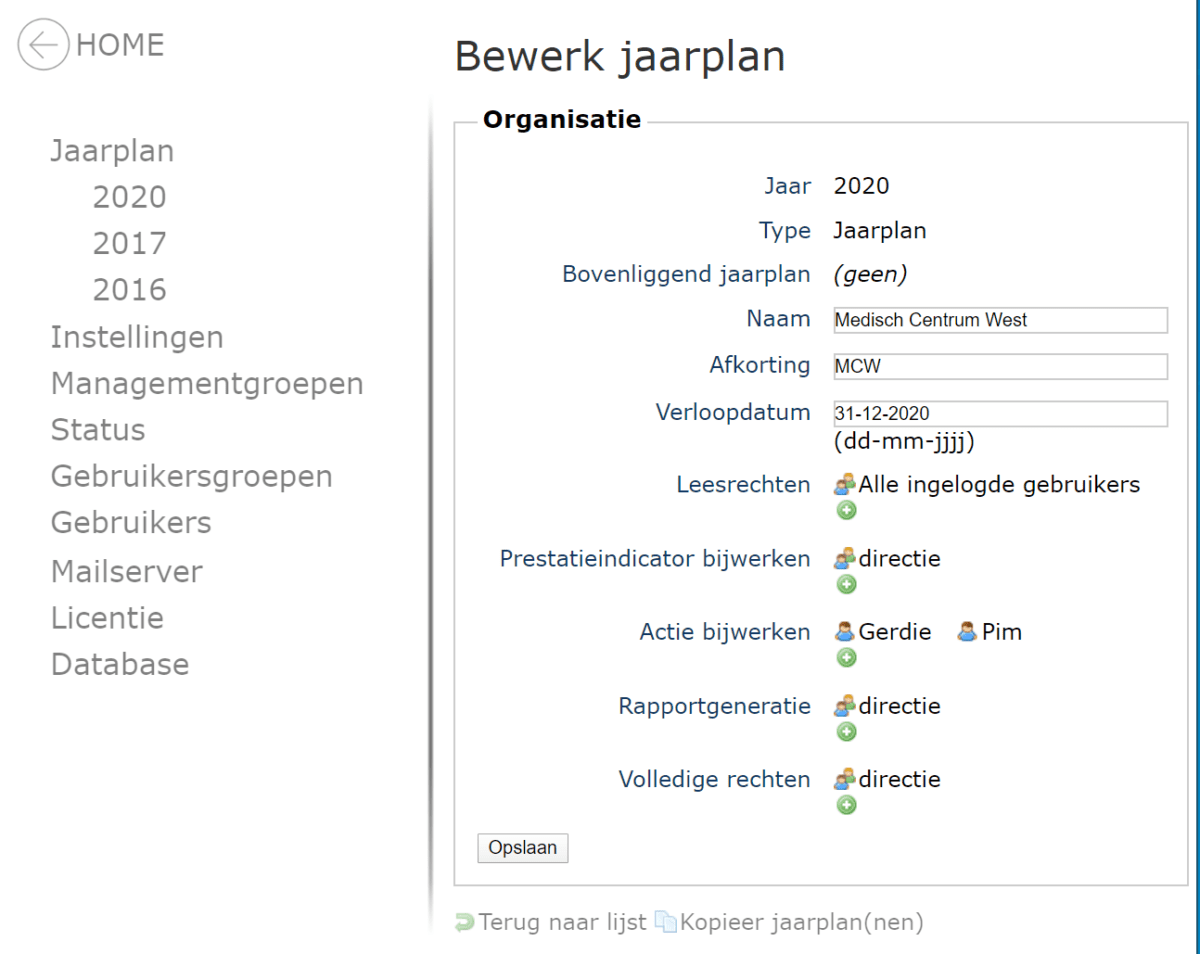Image resolution: width=1200 pixels, height=954 pixels.
Task: Add group under Volledige rechten
Action: pyautogui.click(x=846, y=805)
